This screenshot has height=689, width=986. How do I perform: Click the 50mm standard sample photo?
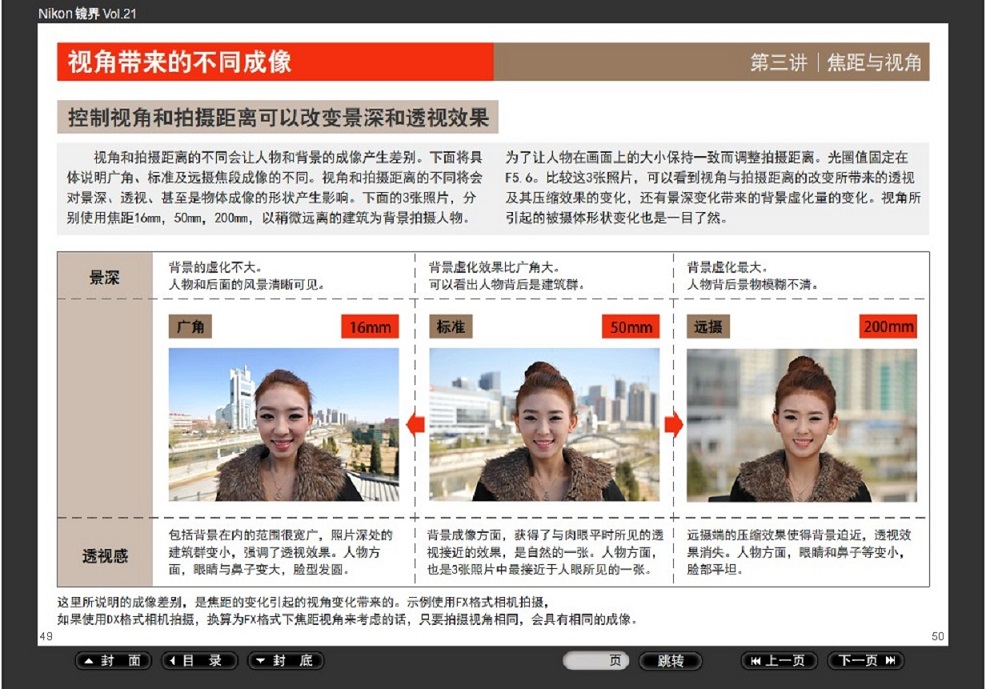[x=544, y=424]
